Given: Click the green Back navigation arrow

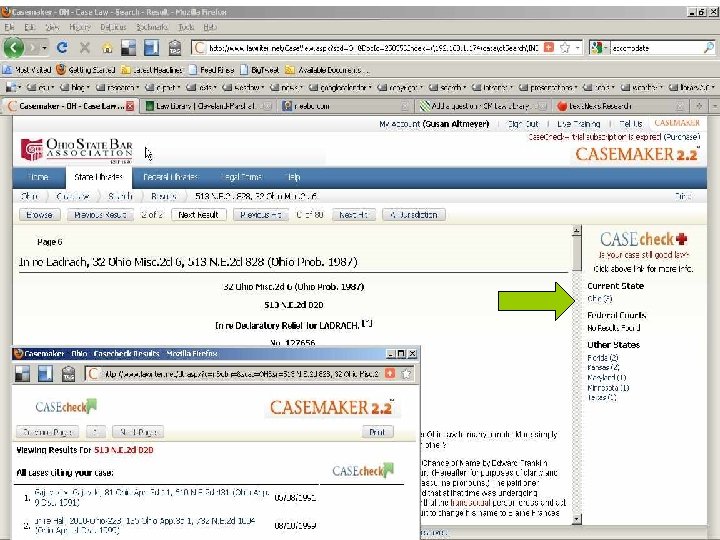Looking at the screenshot, I should [13, 47].
